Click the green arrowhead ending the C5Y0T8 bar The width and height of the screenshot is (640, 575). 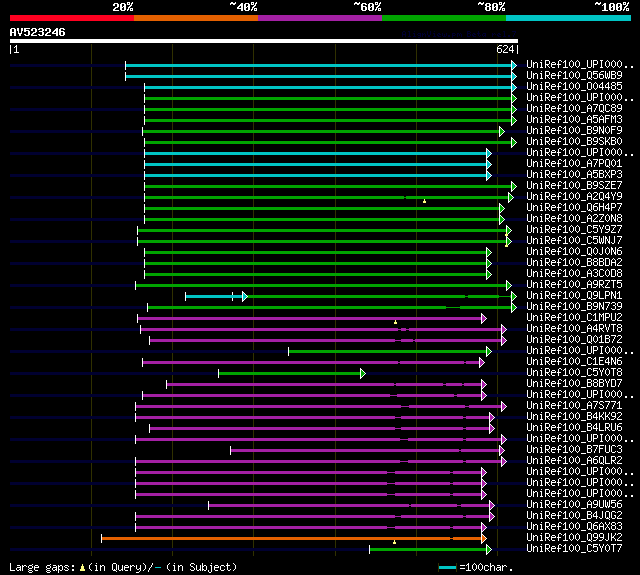(363, 373)
